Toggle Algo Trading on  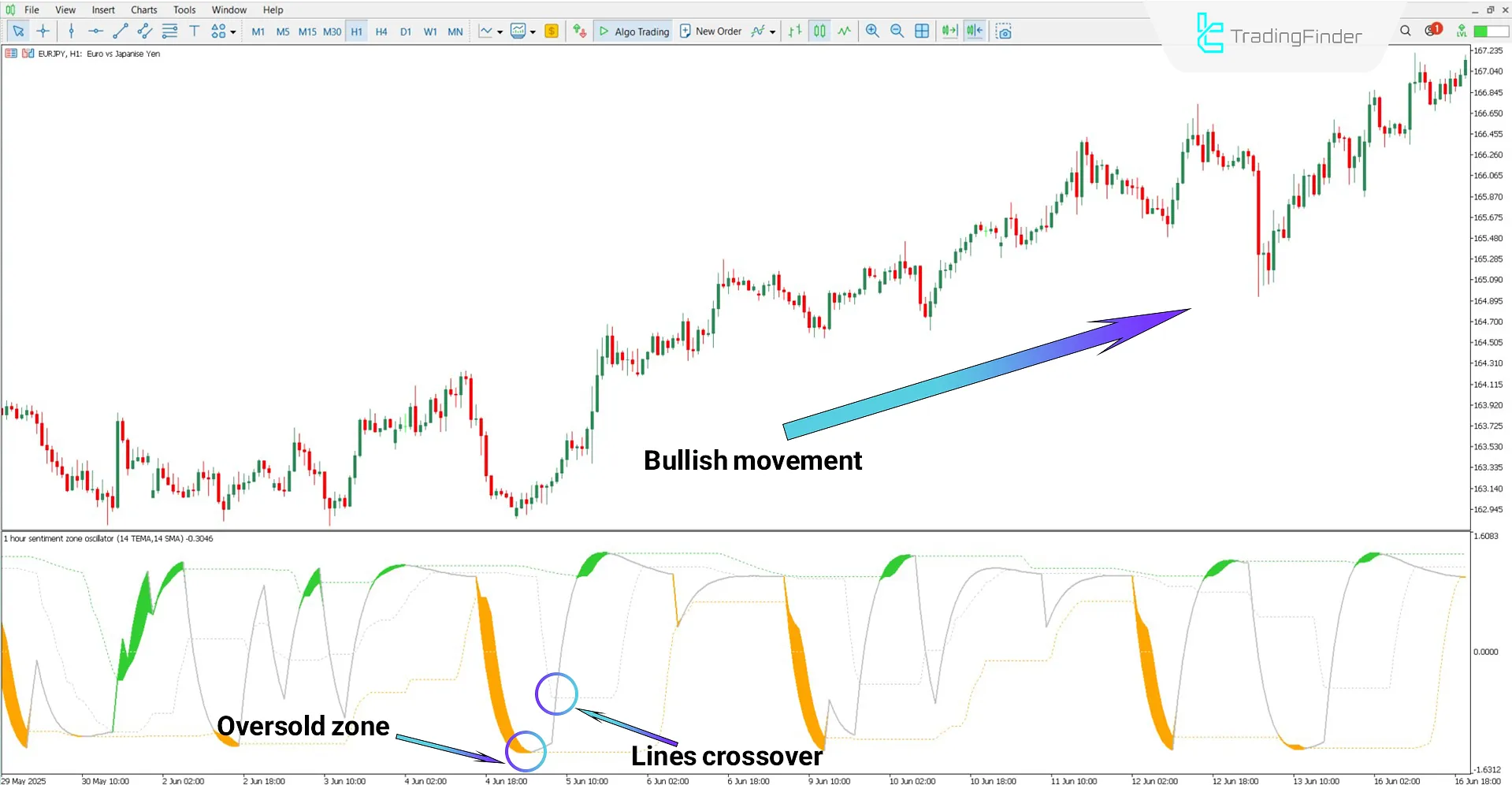point(633,31)
